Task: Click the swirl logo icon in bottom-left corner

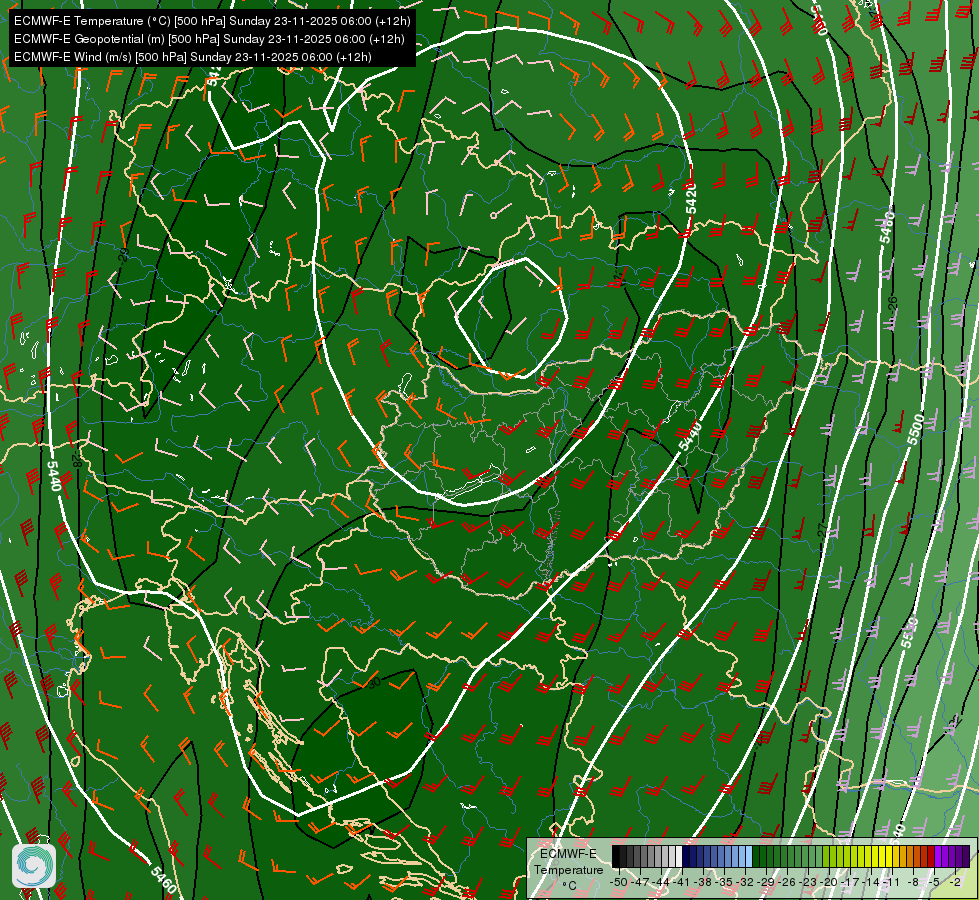Action: [34, 866]
